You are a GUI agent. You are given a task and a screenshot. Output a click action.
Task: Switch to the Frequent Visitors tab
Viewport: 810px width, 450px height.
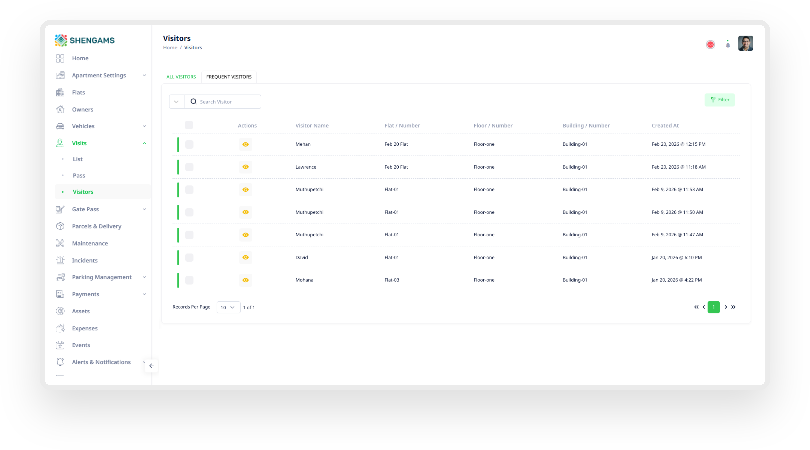click(x=229, y=77)
